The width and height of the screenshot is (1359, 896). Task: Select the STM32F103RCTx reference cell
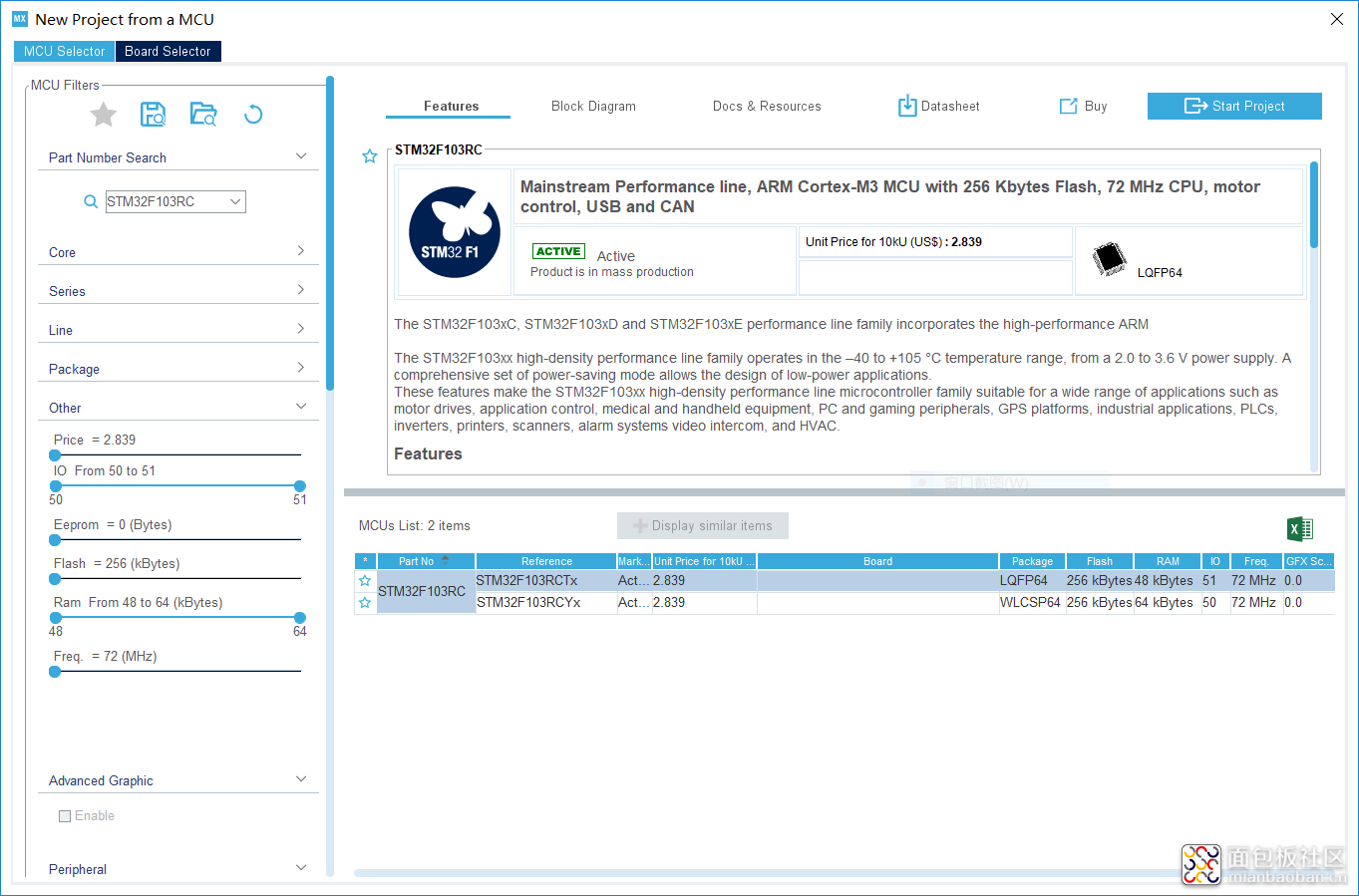[546, 581]
